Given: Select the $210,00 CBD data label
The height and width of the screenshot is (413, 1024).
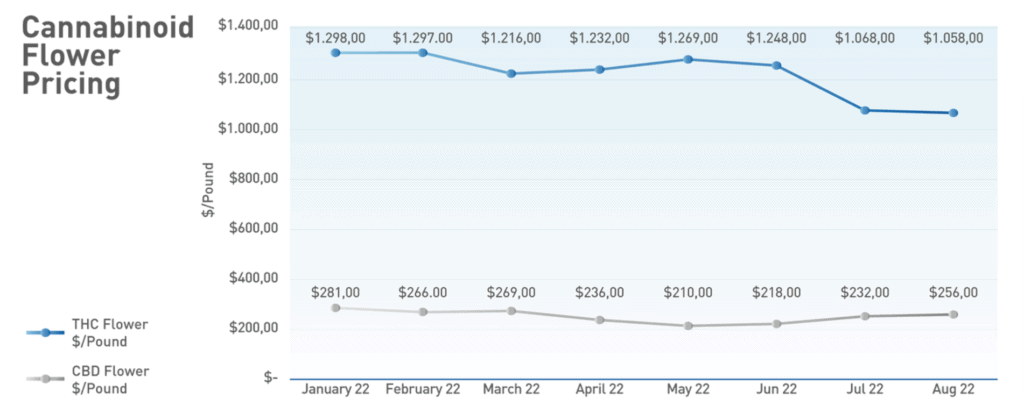Looking at the screenshot, I should point(688,293).
